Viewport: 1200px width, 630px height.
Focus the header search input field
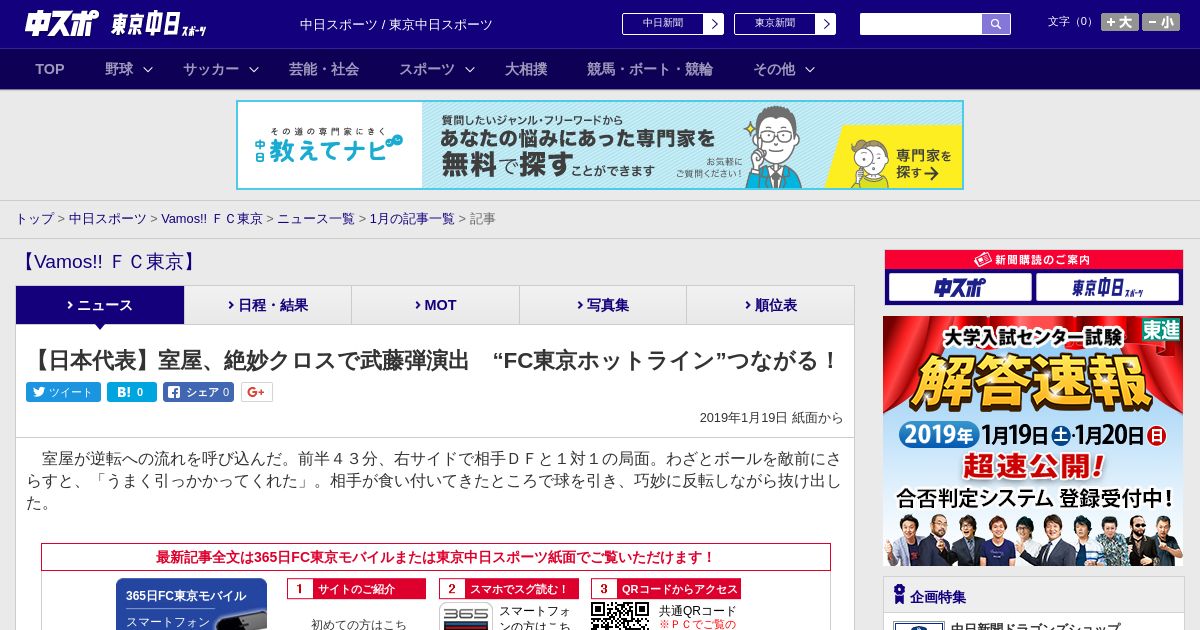point(921,24)
